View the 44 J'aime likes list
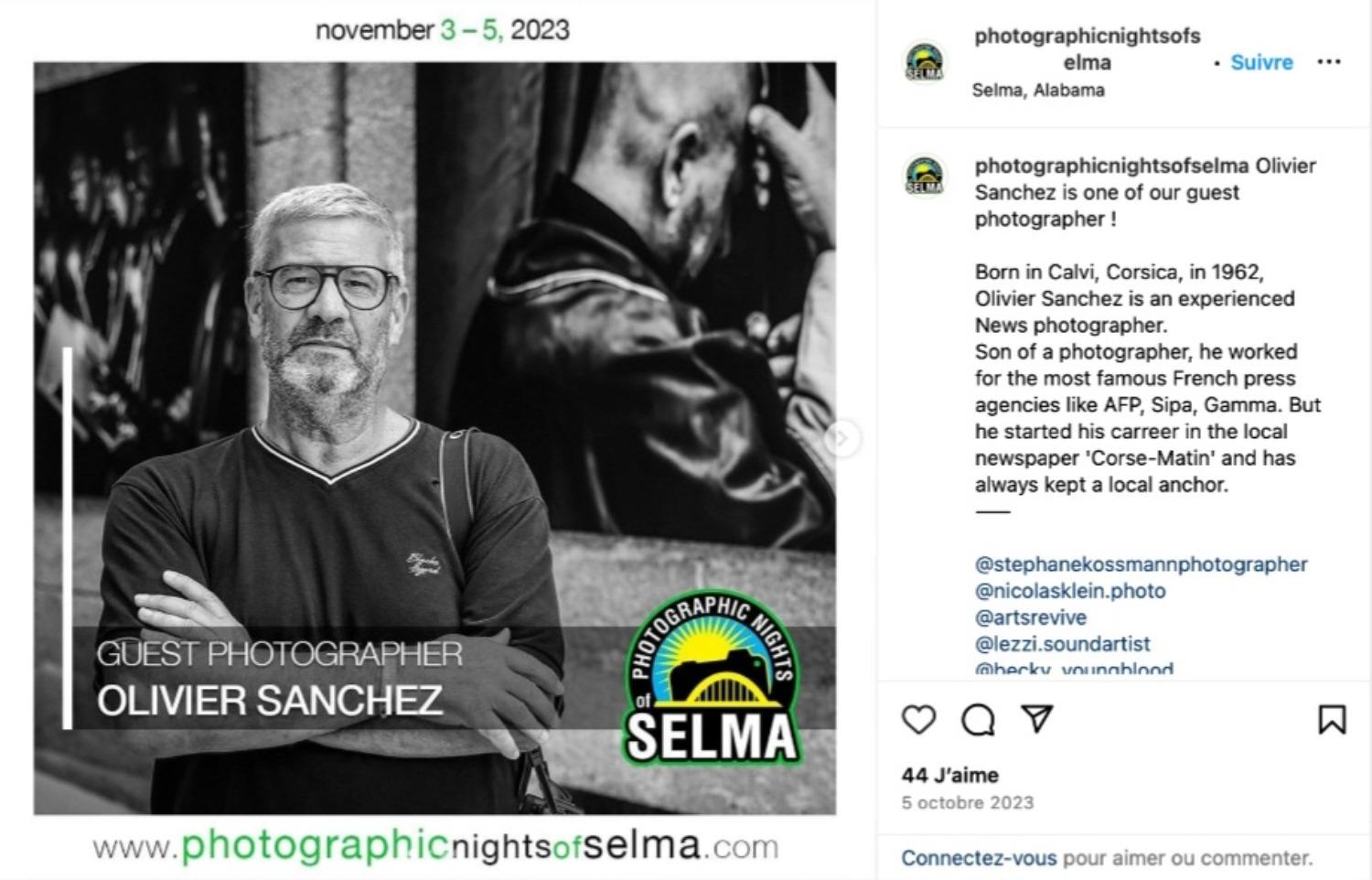This screenshot has height=880, width=1372. 950,775
